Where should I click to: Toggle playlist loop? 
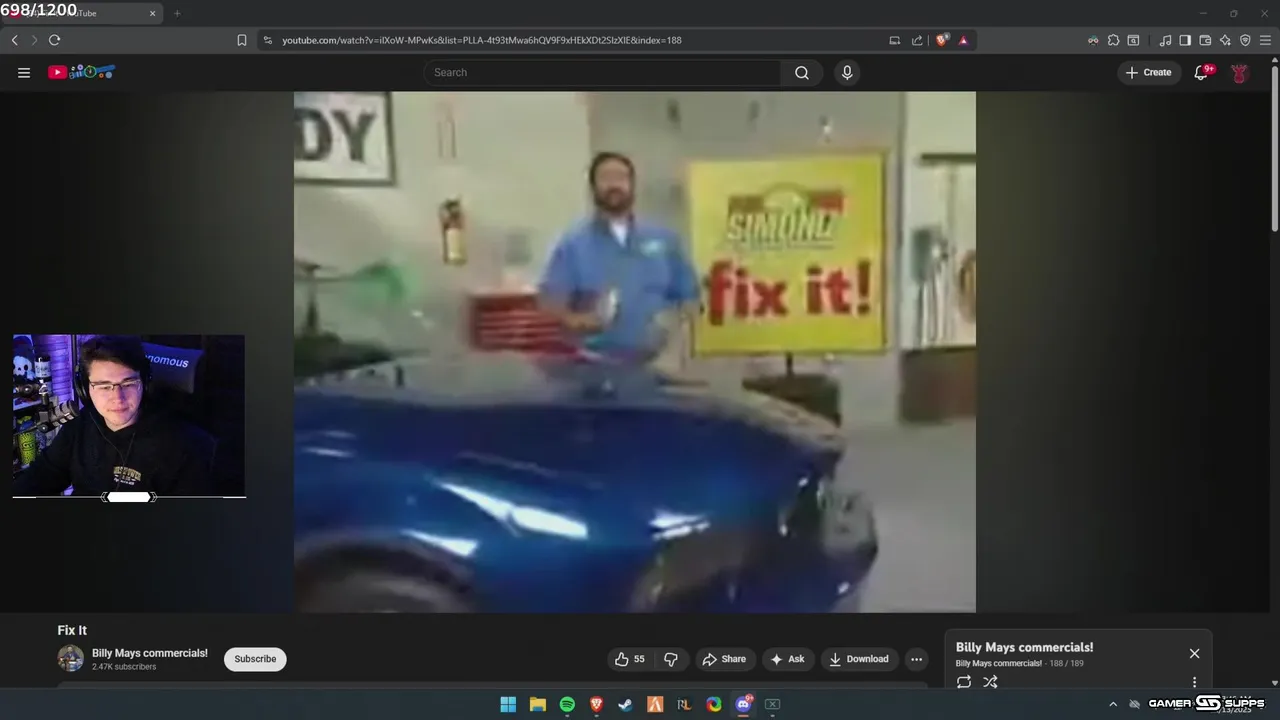(x=964, y=682)
